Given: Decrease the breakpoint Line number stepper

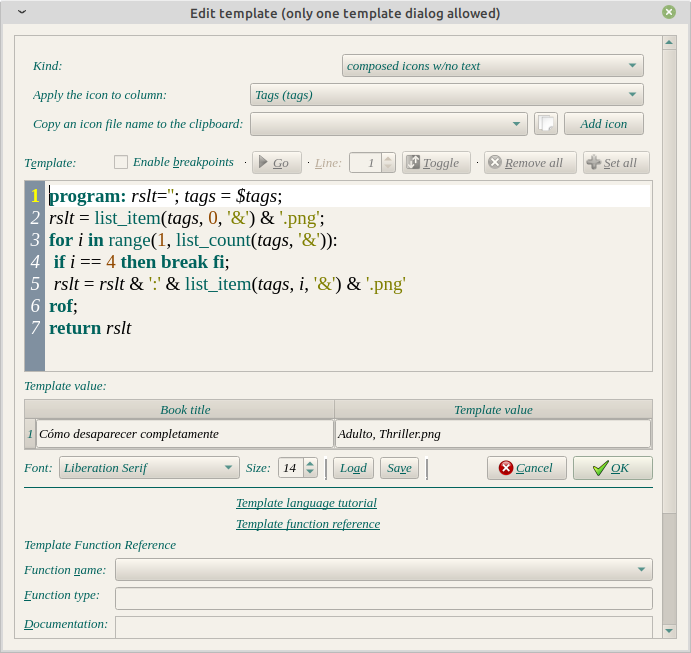Looking at the screenshot, I should (x=388, y=167).
